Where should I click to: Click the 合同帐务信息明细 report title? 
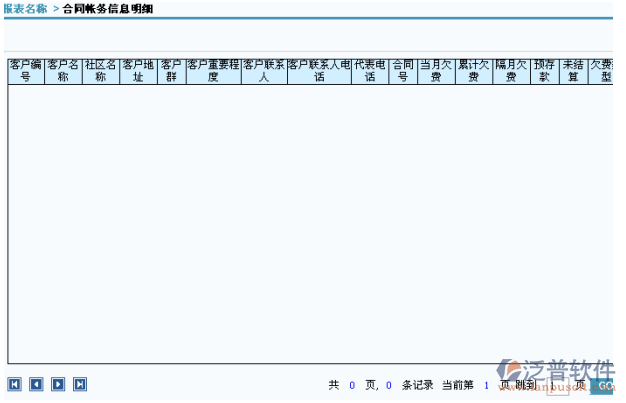click(108, 8)
